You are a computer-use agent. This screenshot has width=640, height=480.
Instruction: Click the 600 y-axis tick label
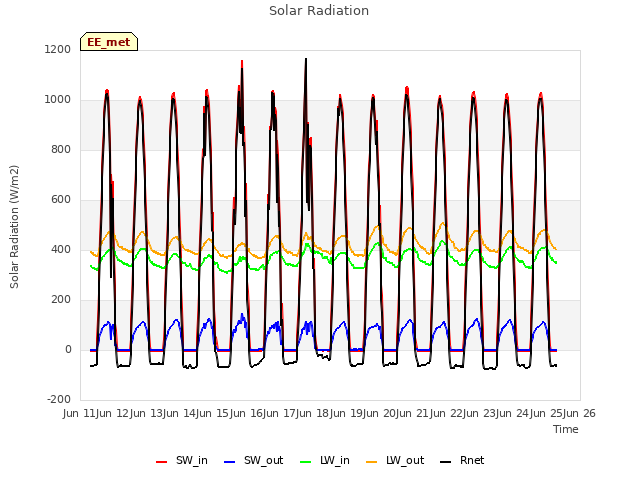(61, 200)
